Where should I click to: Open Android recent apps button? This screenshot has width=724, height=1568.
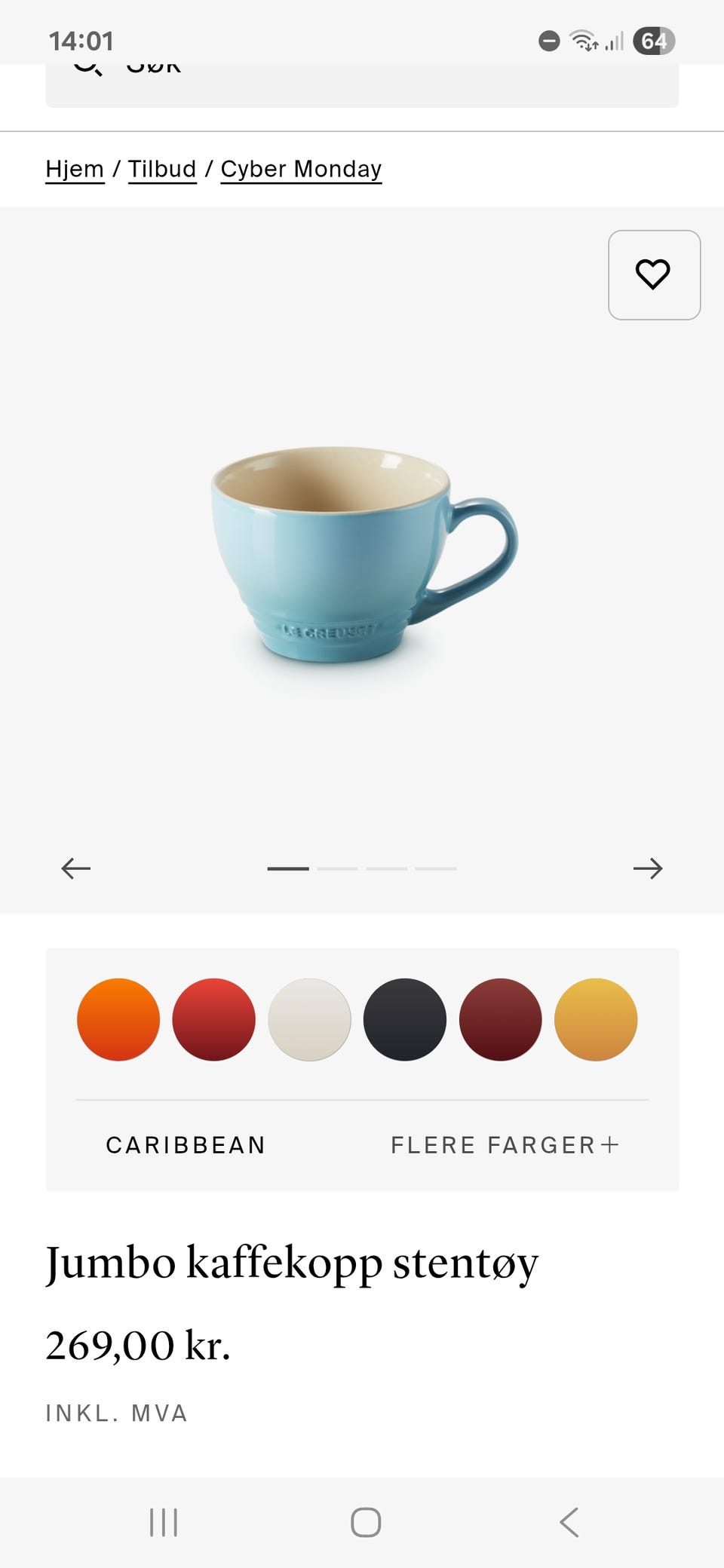tap(164, 1522)
